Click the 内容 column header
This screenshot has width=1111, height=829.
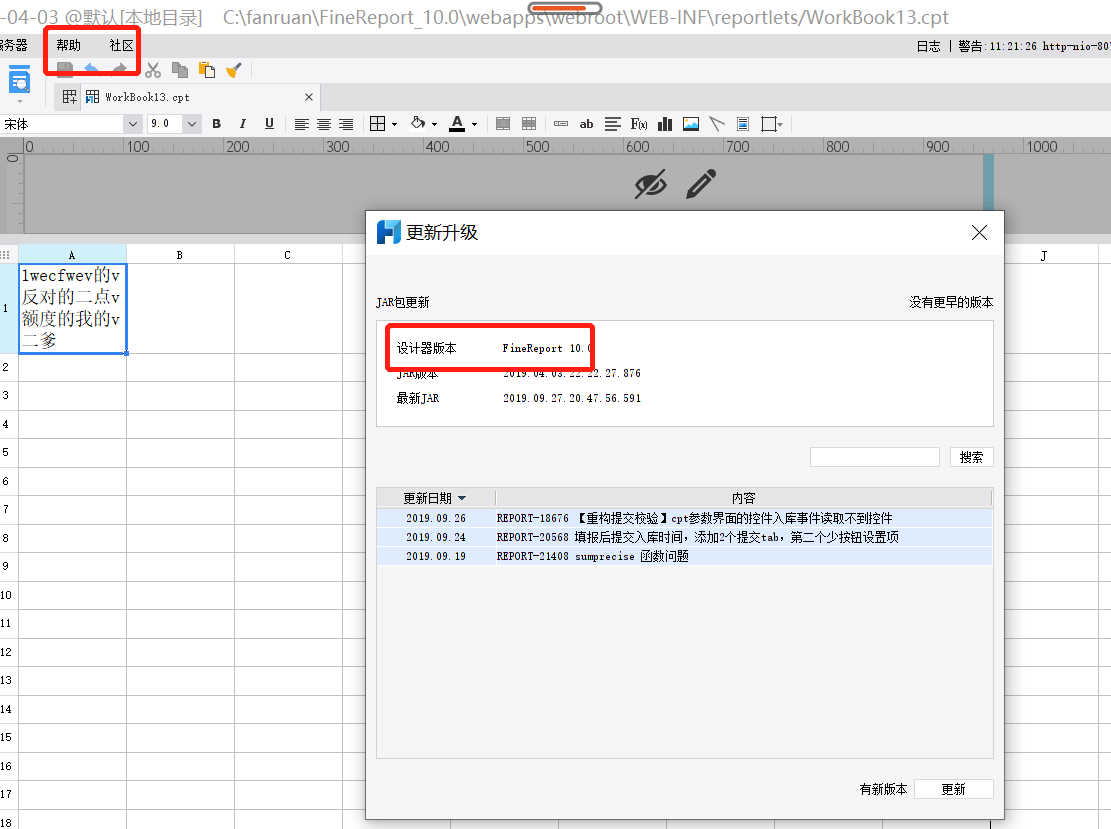click(744, 498)
